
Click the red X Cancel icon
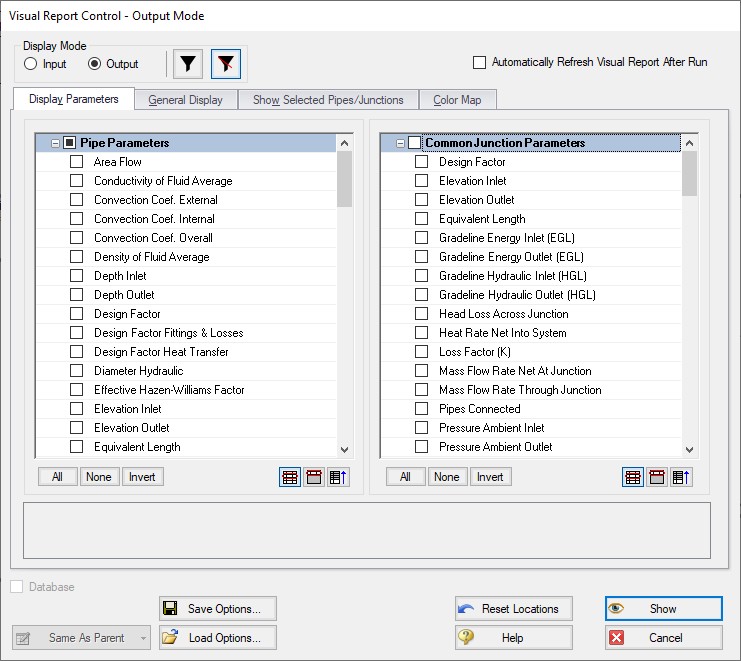point(616,637)
